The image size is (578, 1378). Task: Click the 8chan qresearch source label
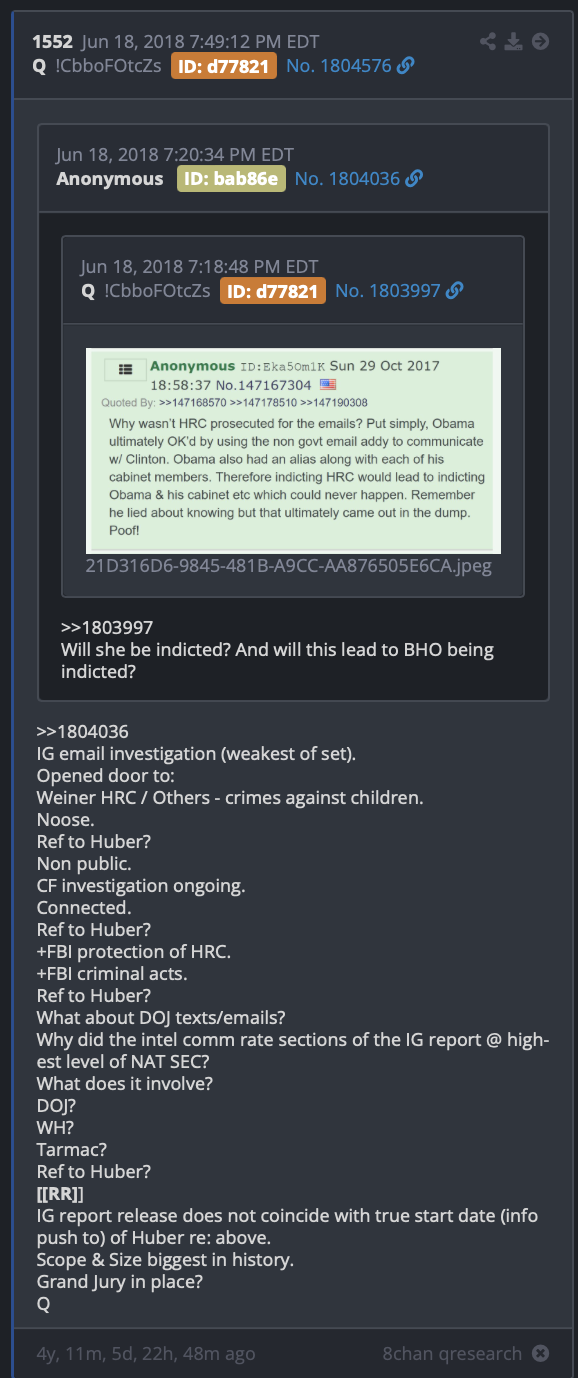coord(452,1353)
